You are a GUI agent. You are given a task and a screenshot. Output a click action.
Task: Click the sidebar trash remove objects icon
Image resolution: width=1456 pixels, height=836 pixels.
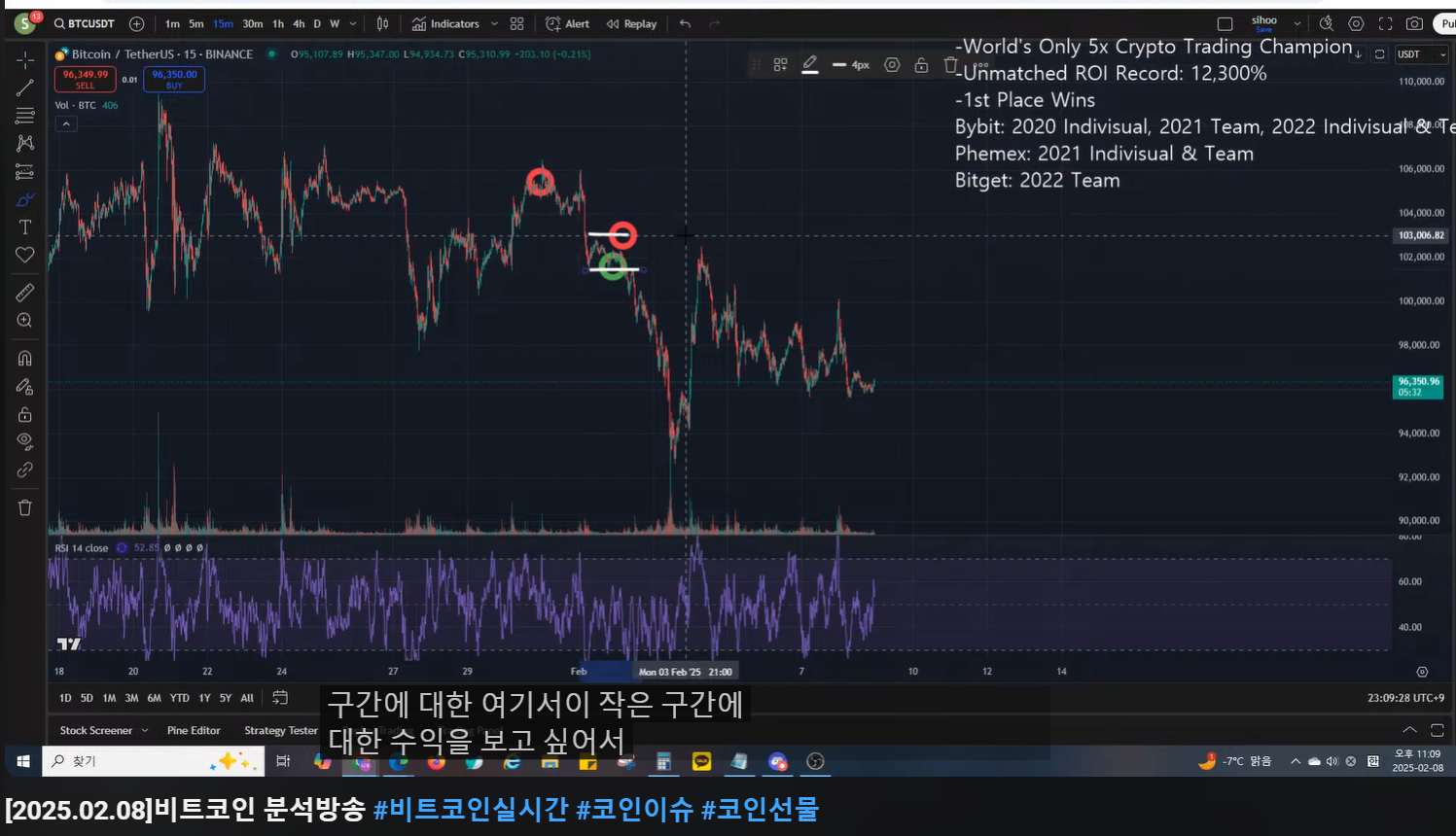(x=25, y=507)
